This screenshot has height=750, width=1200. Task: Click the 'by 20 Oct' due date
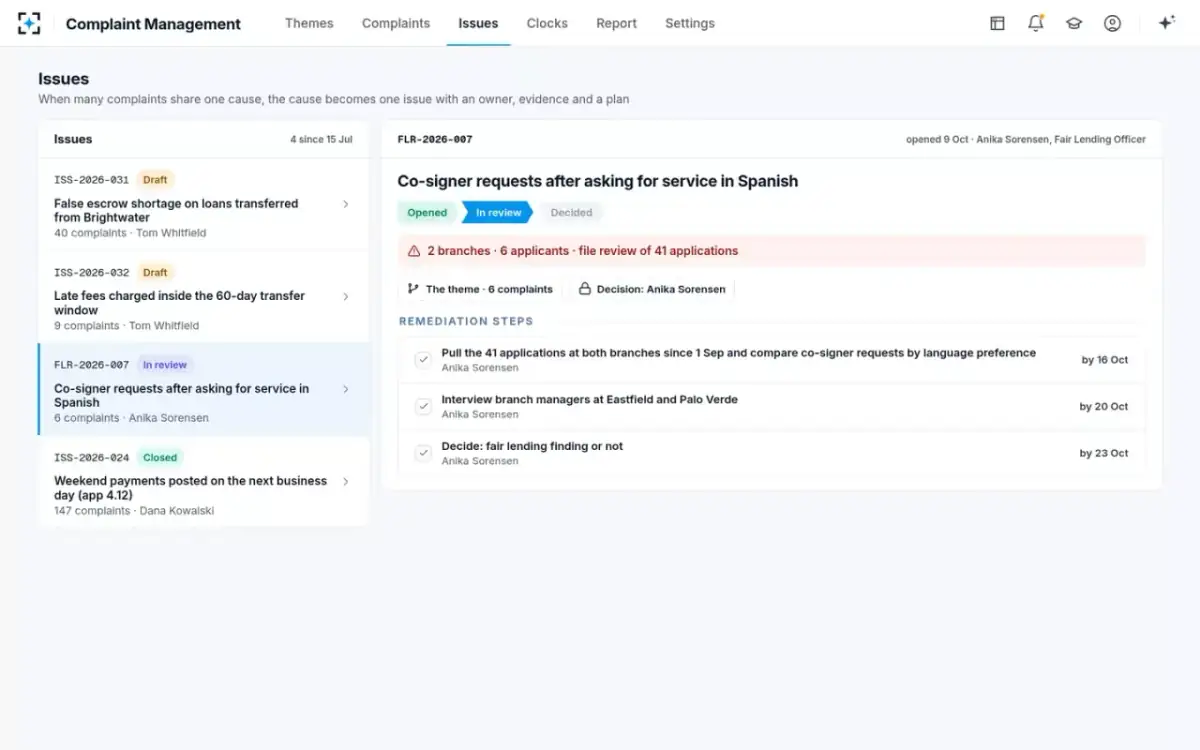(1104, 407)
